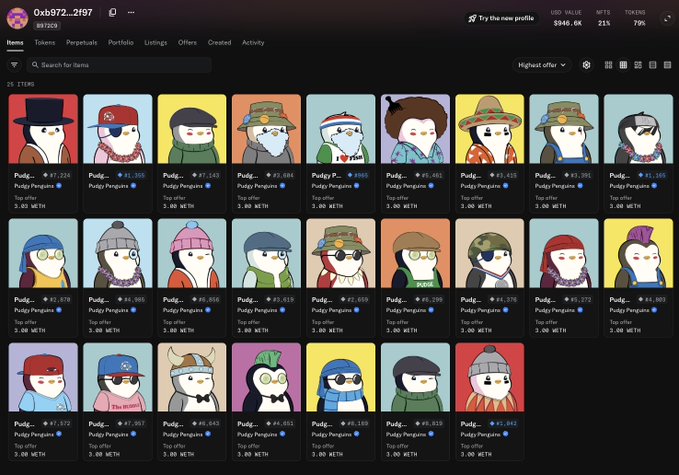This screenshot has width=679, height=475.
Task: Open eyepatch red cap penguin #1,355
Action: (118, 129)
